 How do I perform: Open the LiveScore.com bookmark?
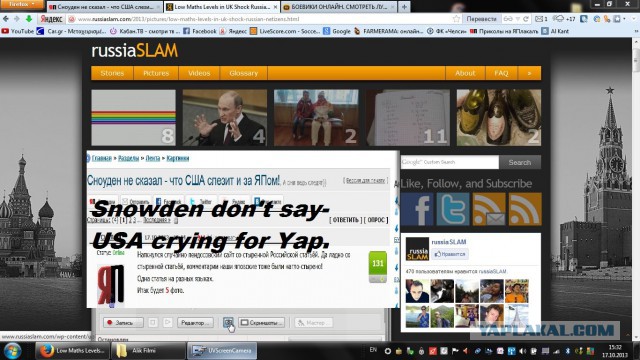(x=285, y=31)
